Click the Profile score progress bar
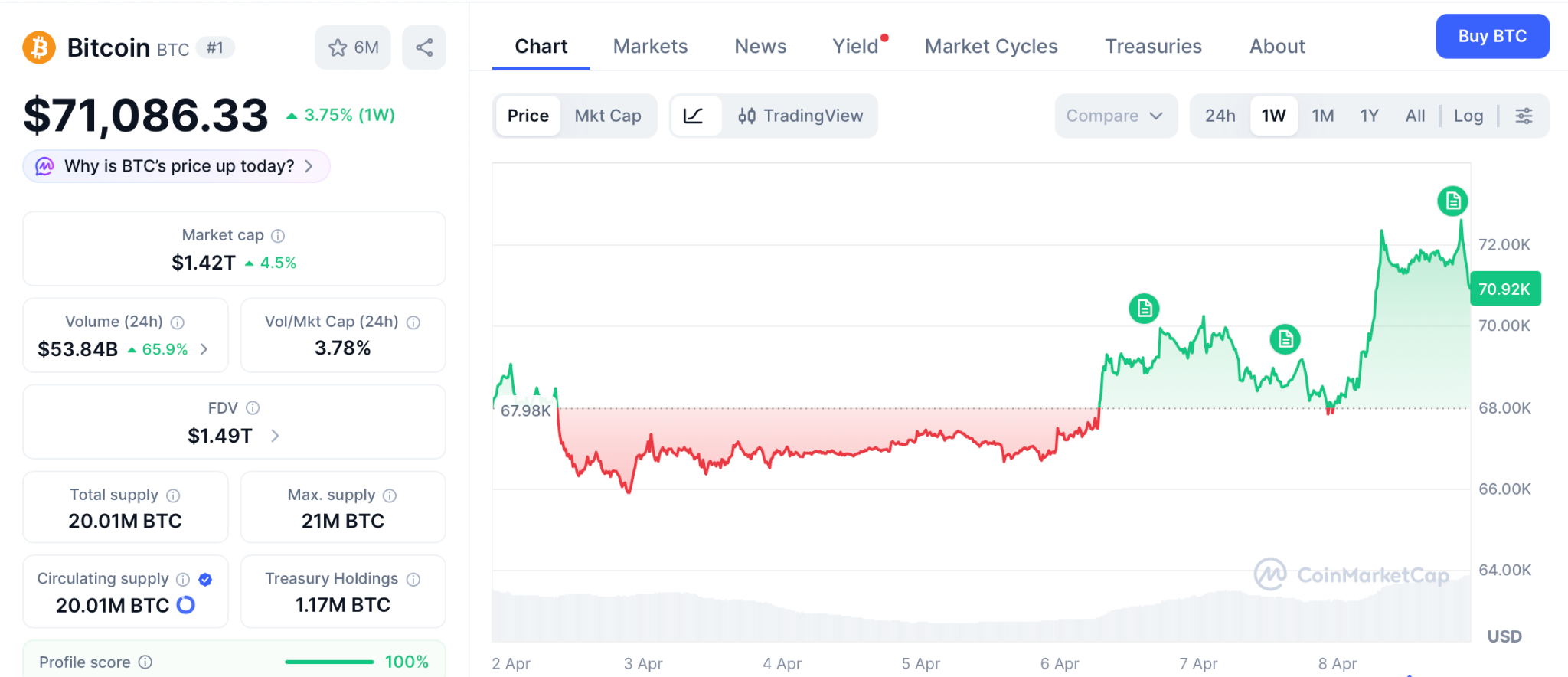This screenshot has width=1568, height=677. (x=329, y=662)
